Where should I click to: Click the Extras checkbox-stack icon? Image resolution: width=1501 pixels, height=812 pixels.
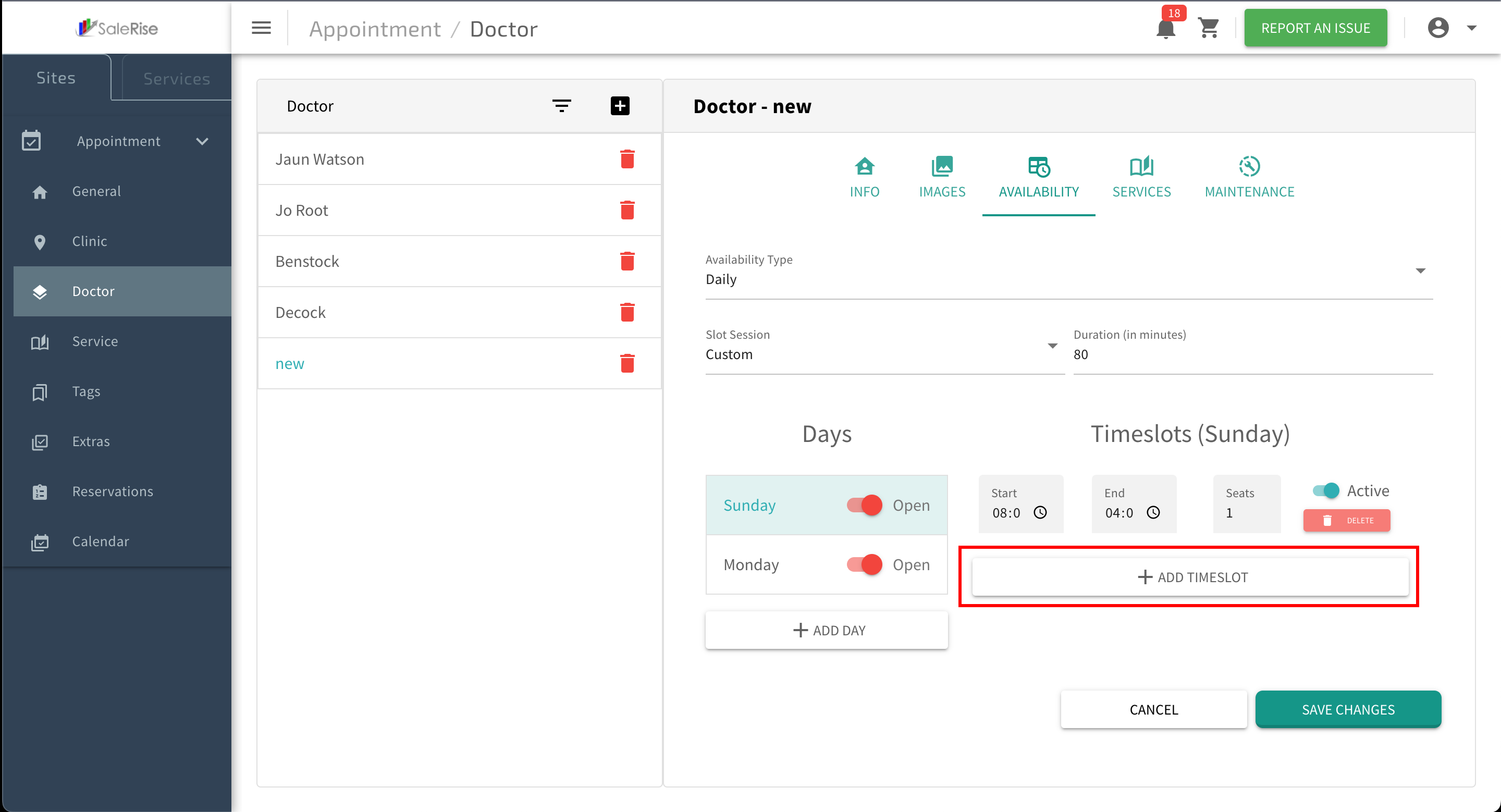tap(40, 442)
